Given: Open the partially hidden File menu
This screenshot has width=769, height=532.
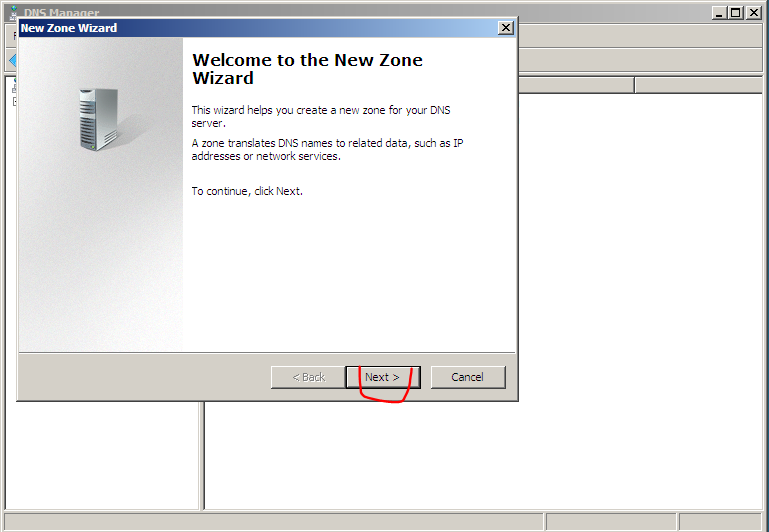Looking at the screenshot, I should click(14, 36).
